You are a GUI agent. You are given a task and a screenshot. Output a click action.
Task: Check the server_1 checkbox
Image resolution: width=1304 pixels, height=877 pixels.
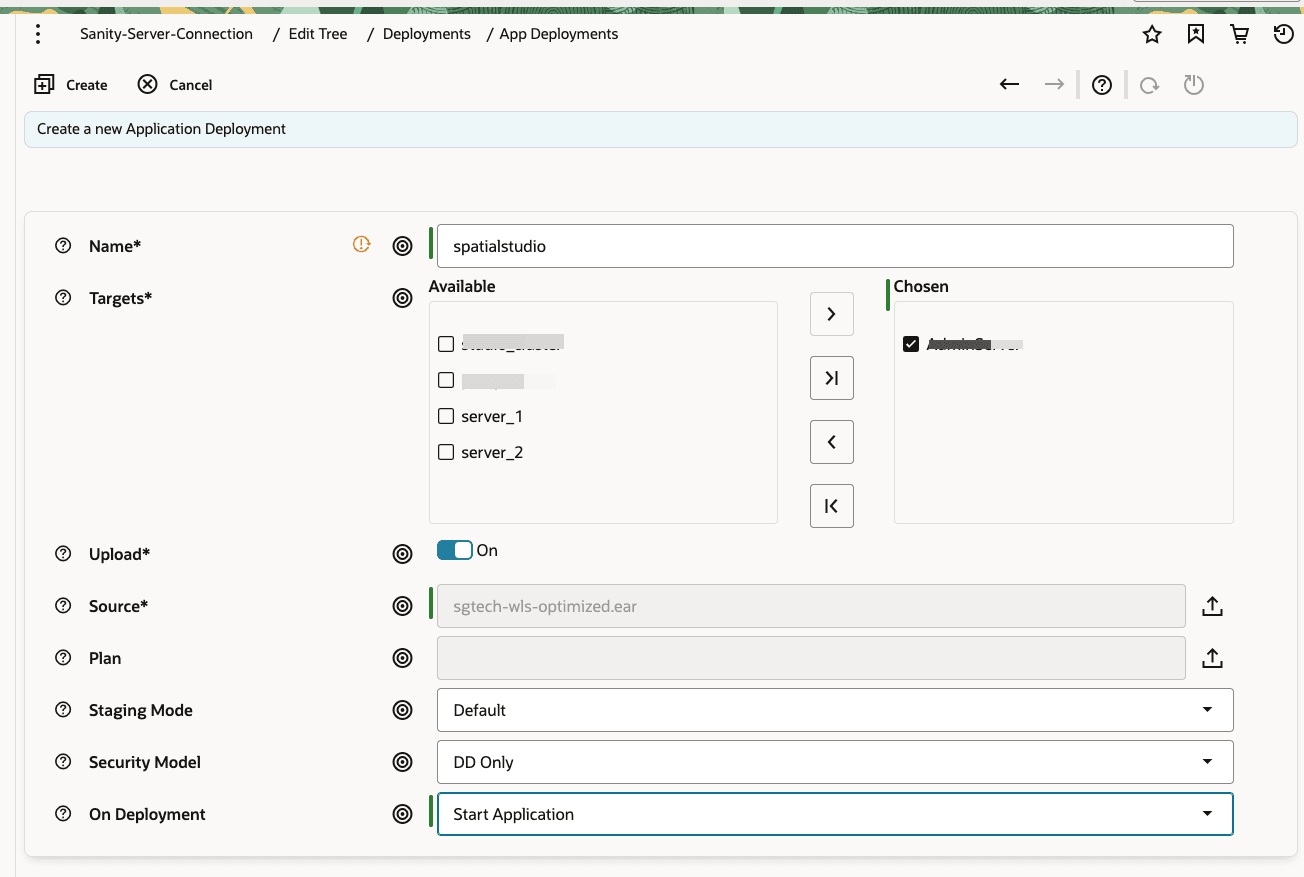tap(446, 416)
